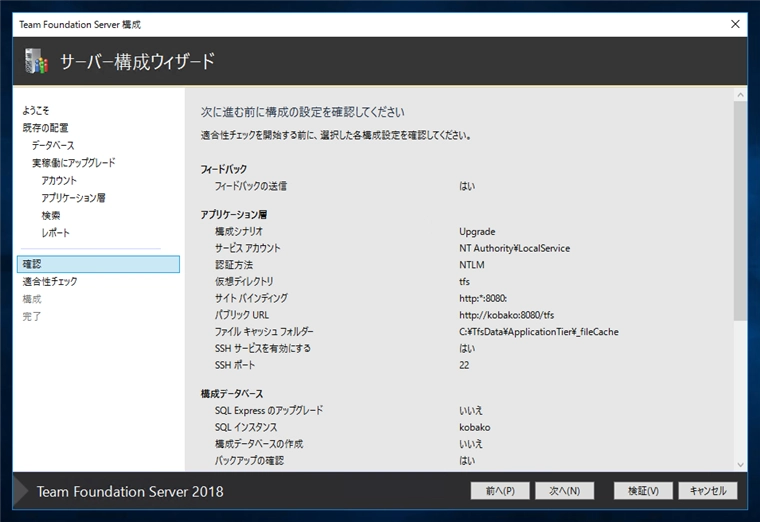Click the vertical scrollbar thumb
Screen dimensions: 760x522
(740, 211)
